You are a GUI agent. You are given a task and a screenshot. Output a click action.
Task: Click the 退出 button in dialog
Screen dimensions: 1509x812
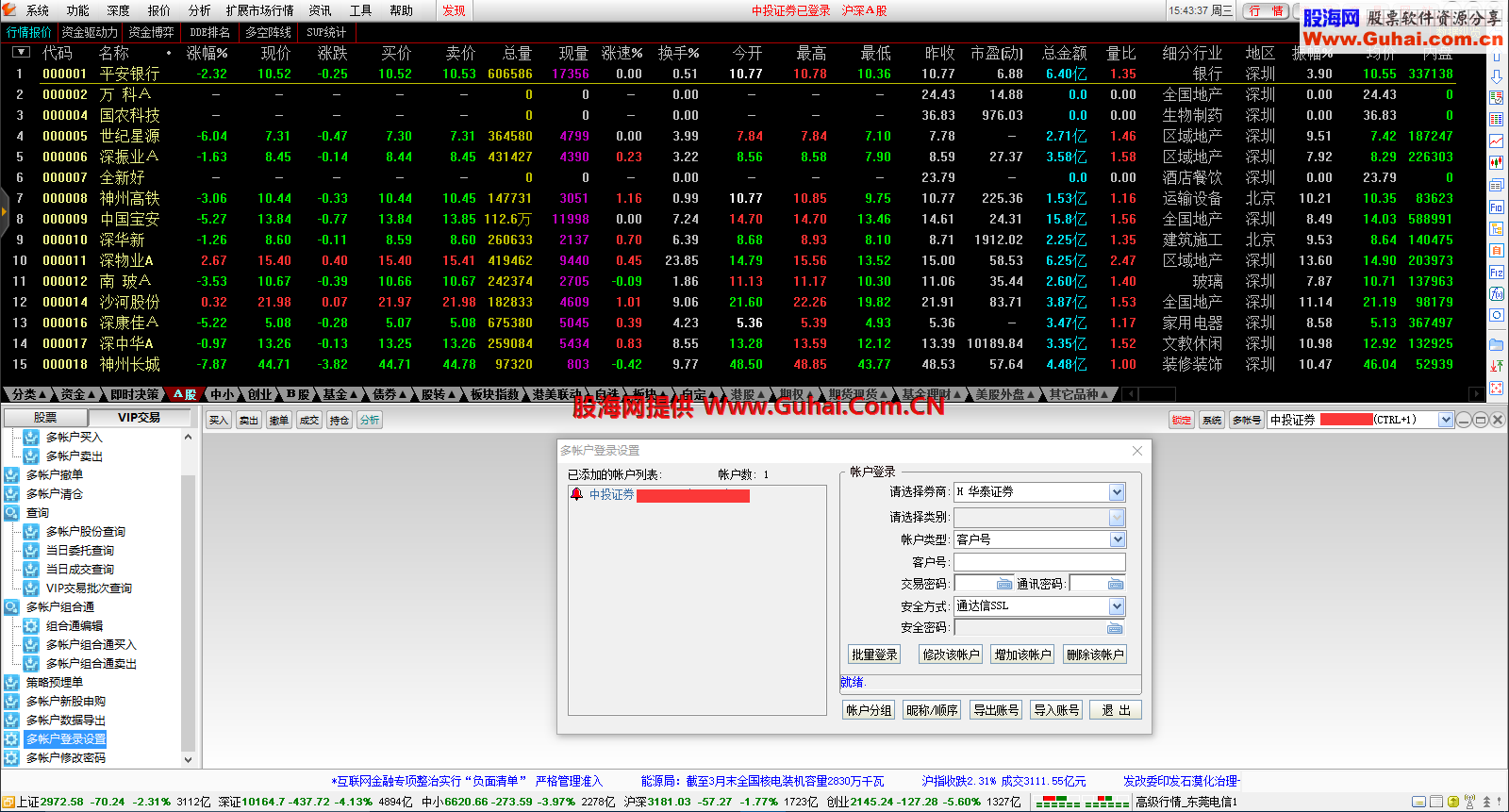coord(1116,710)
